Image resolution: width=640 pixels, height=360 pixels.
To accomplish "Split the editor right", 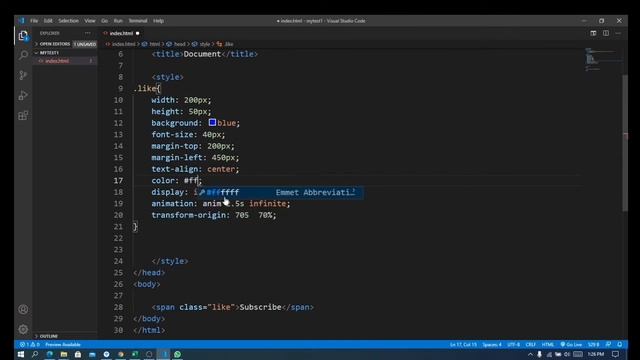I will click(606, 33).
